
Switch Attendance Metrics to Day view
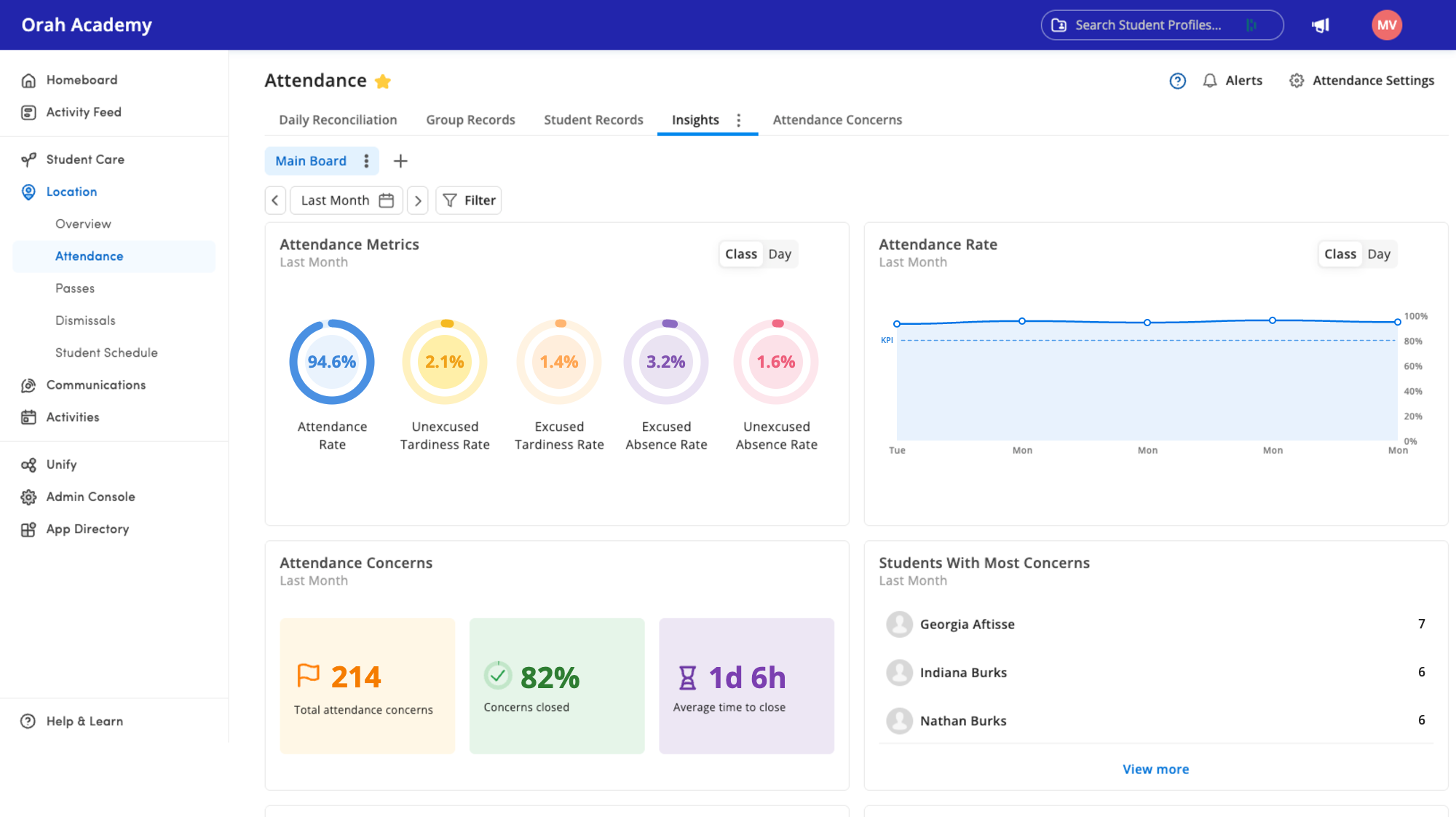point(780,254)
